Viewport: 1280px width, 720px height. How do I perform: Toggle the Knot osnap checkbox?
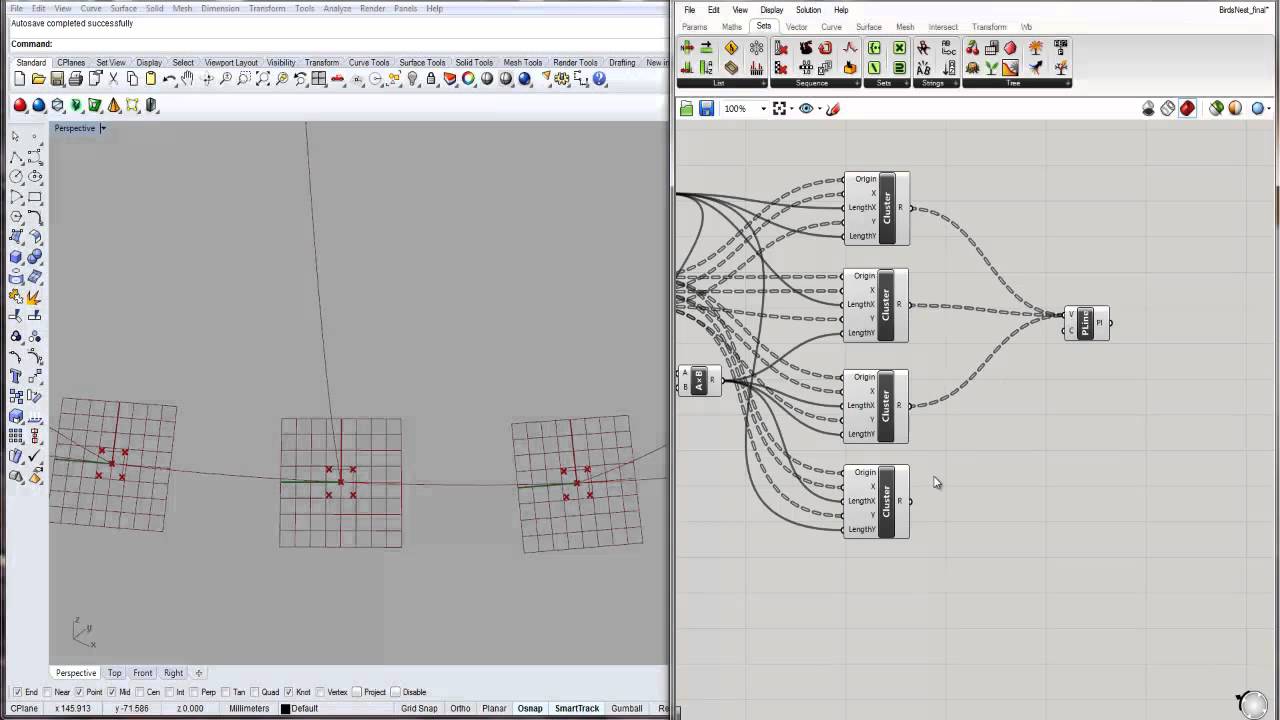point(289,692)
